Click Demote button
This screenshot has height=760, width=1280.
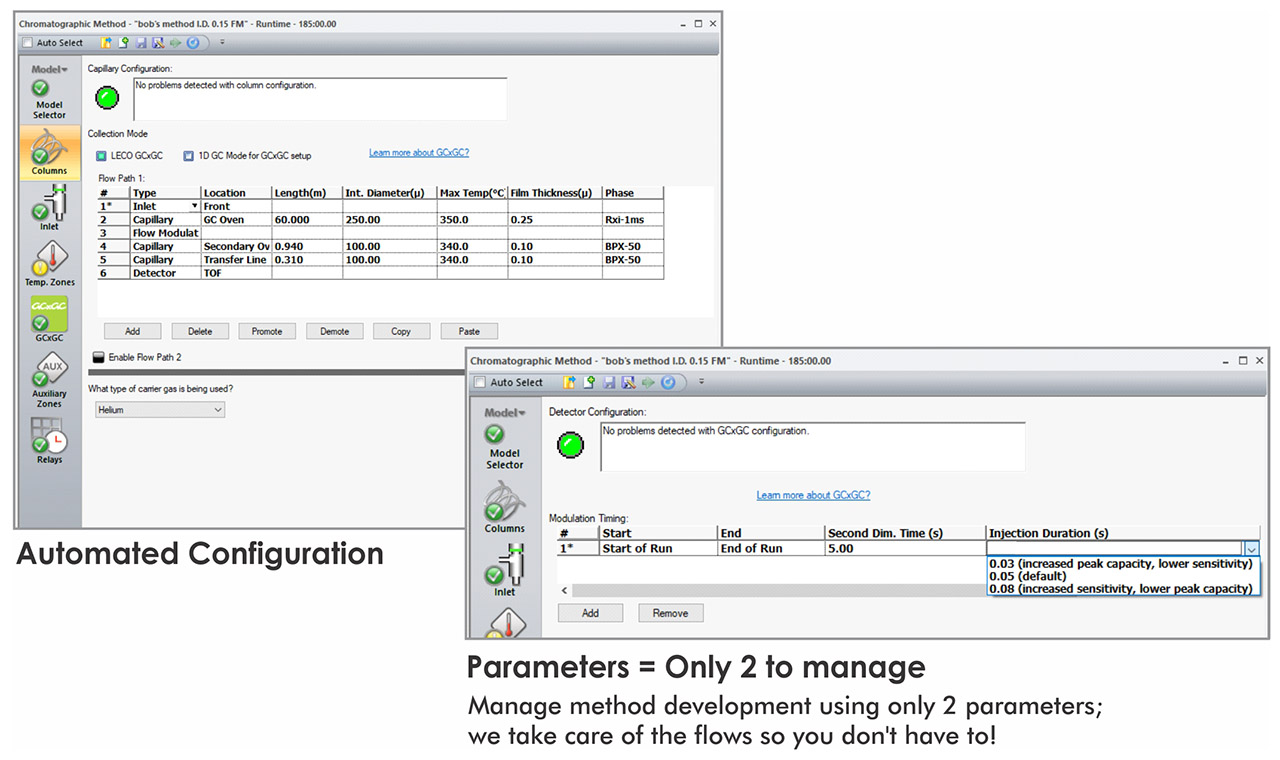[334, 331]
